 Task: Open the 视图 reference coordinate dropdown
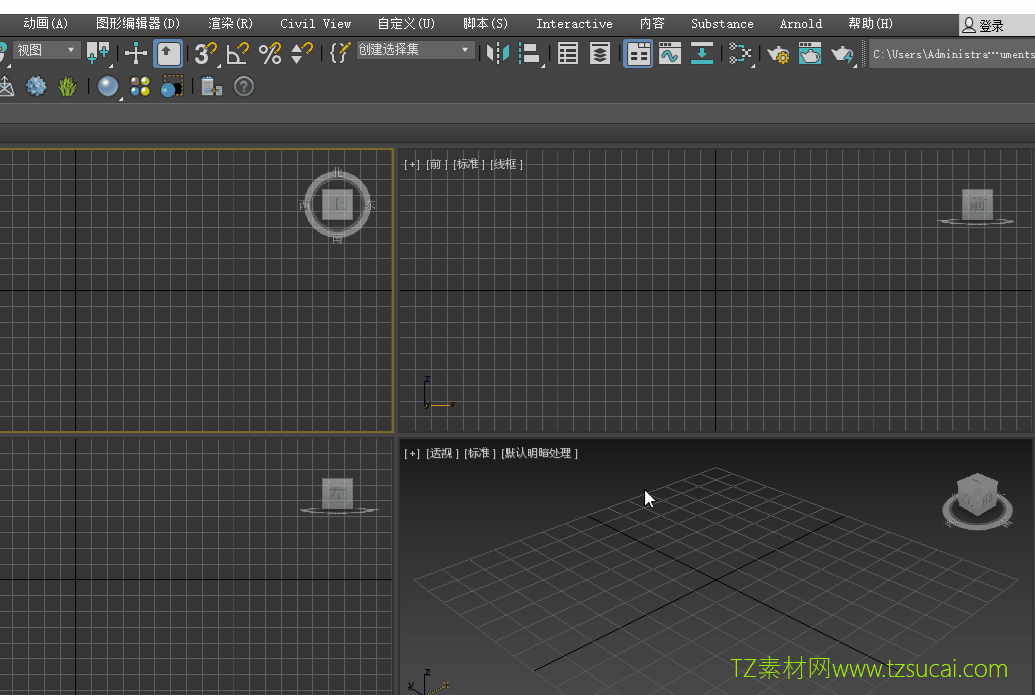(x=46, y=50)
